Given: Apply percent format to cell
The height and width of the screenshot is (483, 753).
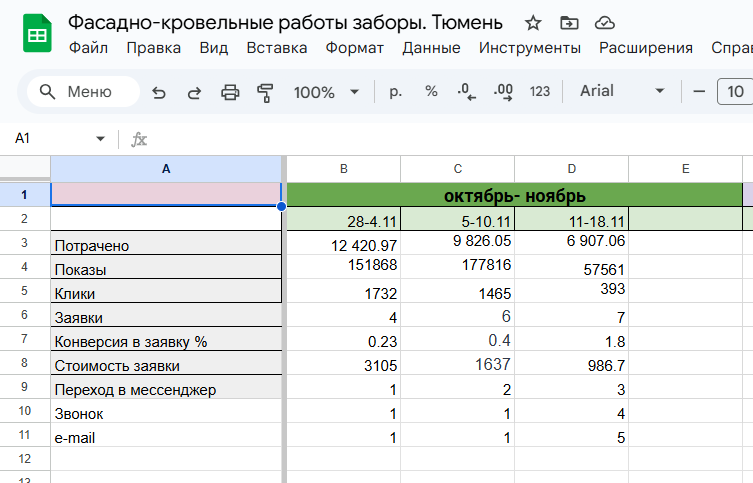Looking at the screenshot, I should (431, 92).
